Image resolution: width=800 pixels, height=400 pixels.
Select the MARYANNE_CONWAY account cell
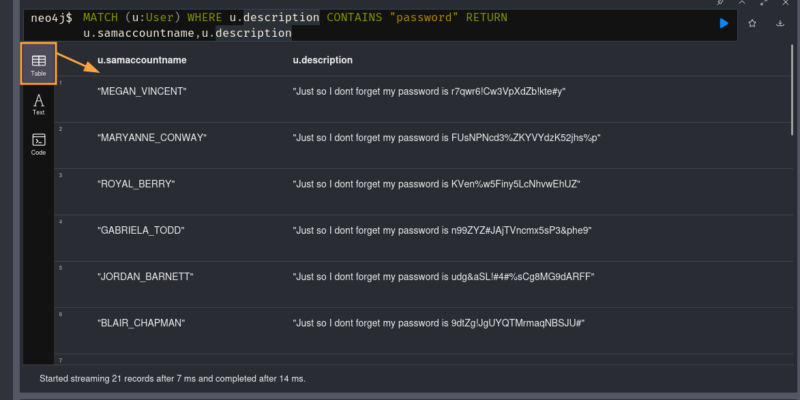tap(152, 138)
